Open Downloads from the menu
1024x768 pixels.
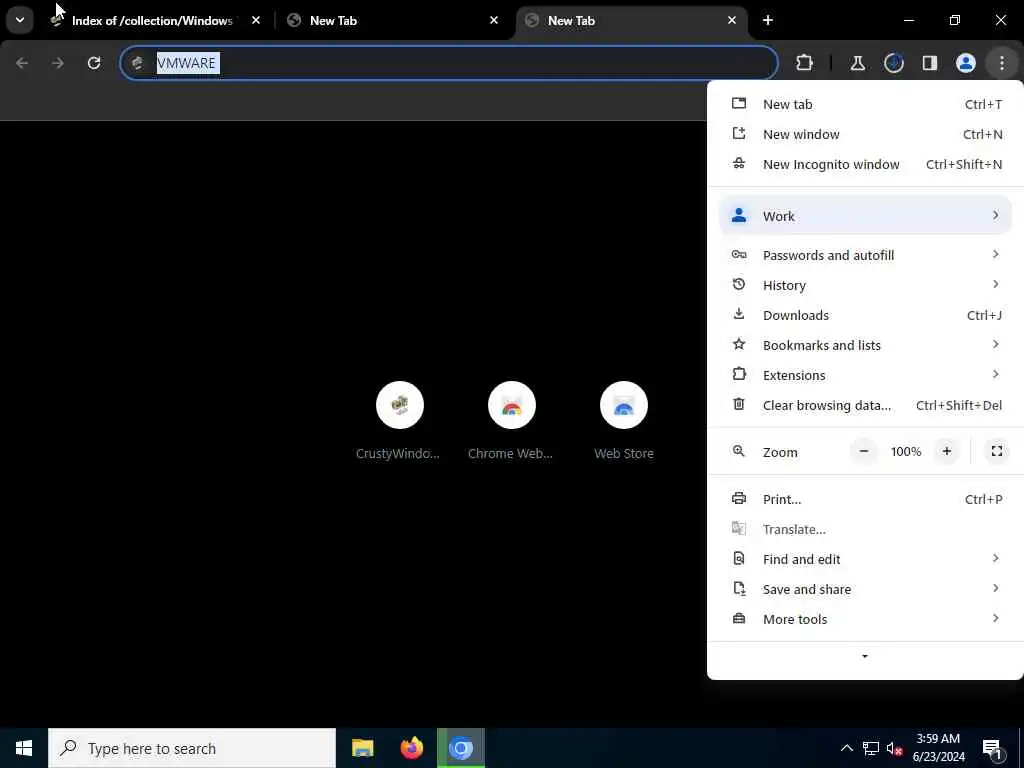pyautogui.click(x=865, y=315)
